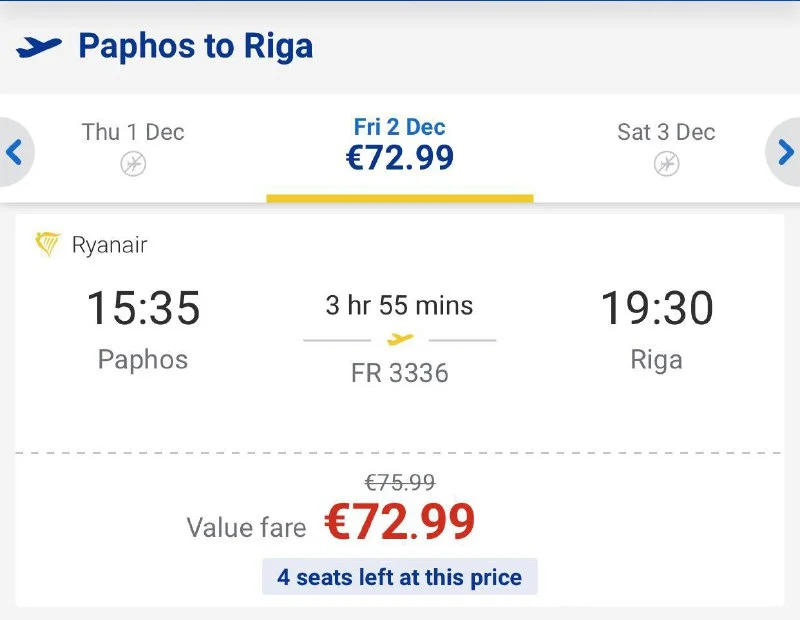Click the '4 seats left at this price' badge

pos(400,577)
